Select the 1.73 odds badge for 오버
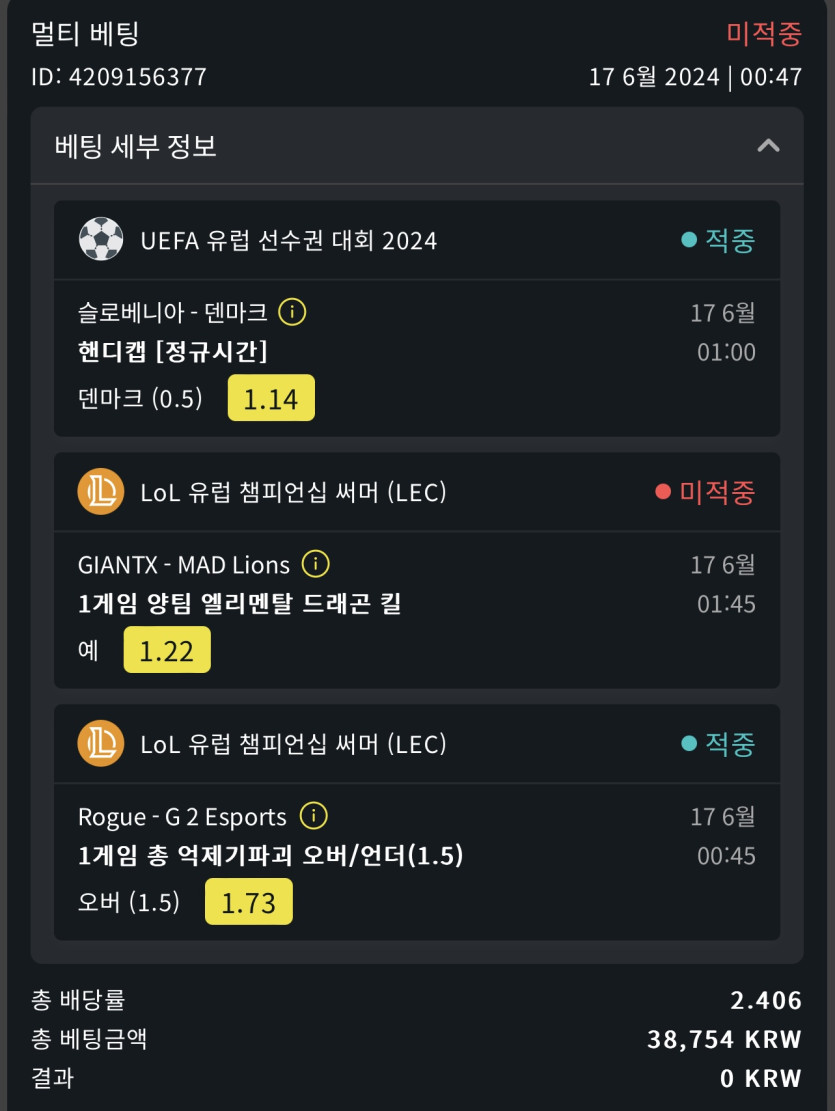 248,903
